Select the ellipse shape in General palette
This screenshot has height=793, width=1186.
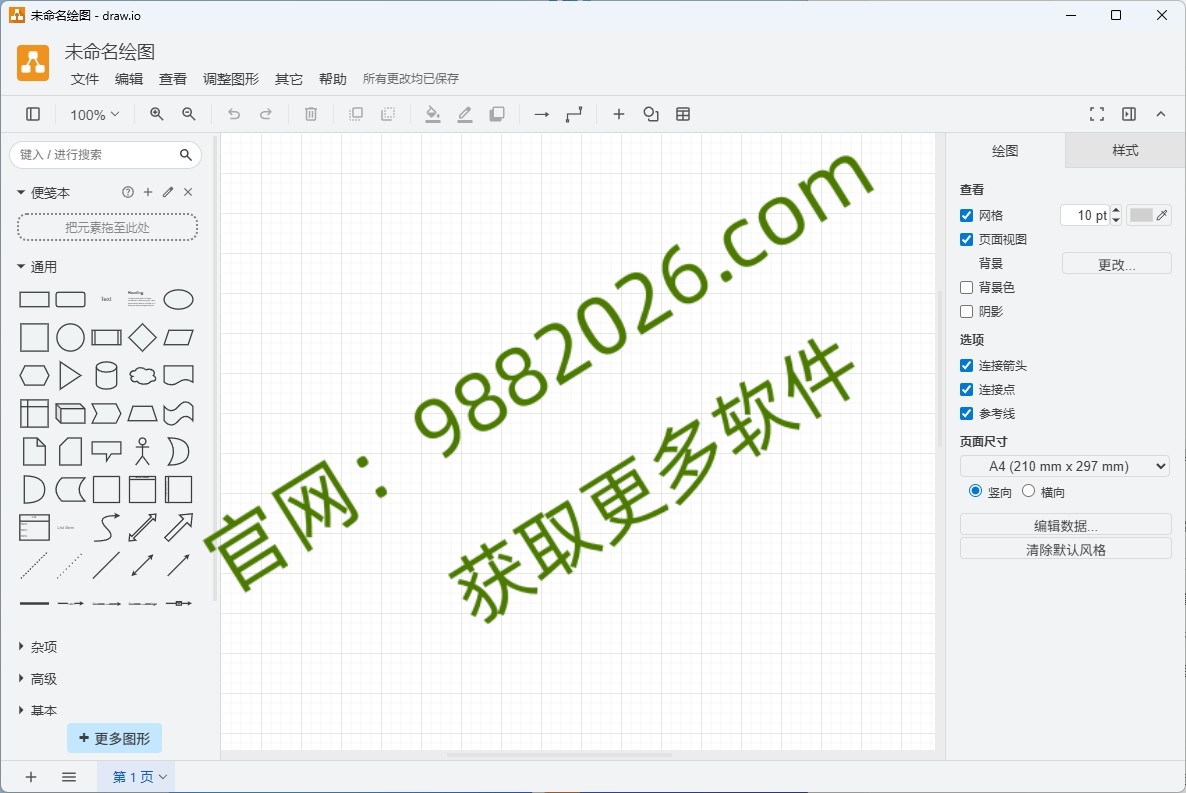click(179, 300)
